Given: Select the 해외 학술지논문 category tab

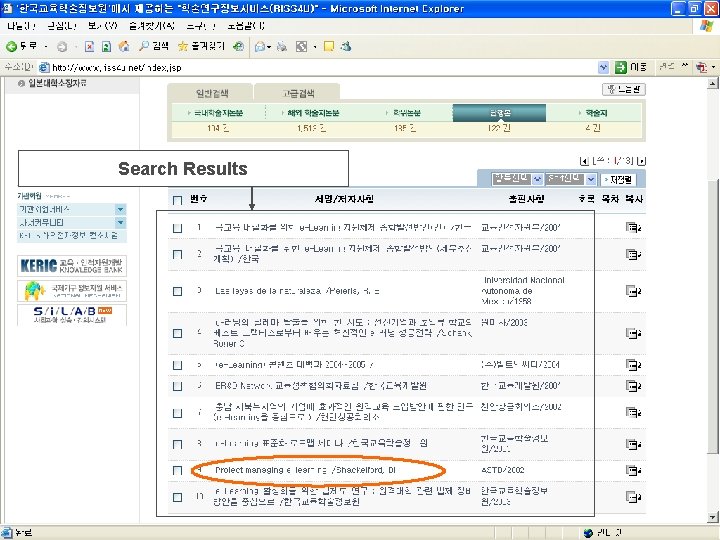Looking at the screenshot, I should click(313, 113).
